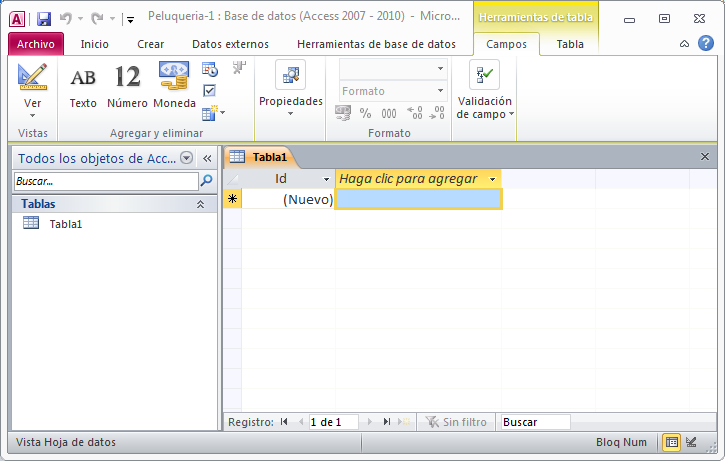Image resolution: width=725 pixels, height=461 pixels.
Task: Go to previous record
Action: [x=301, y=421]
